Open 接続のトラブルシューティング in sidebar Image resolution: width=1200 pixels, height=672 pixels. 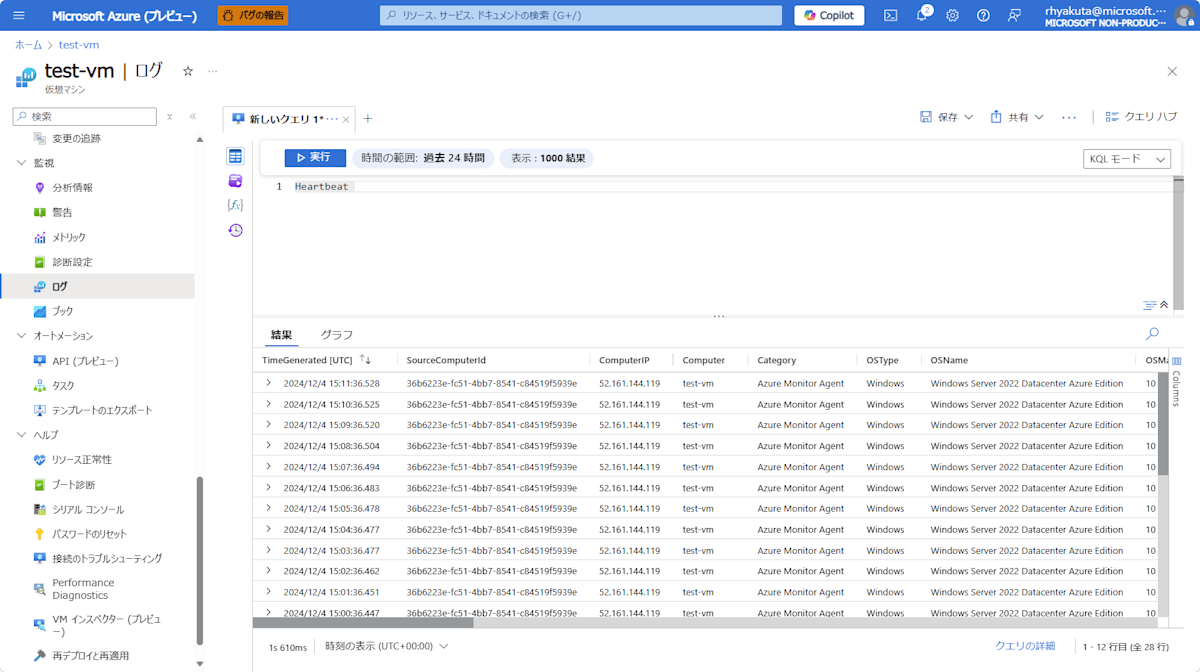click(x=107, y=559)
